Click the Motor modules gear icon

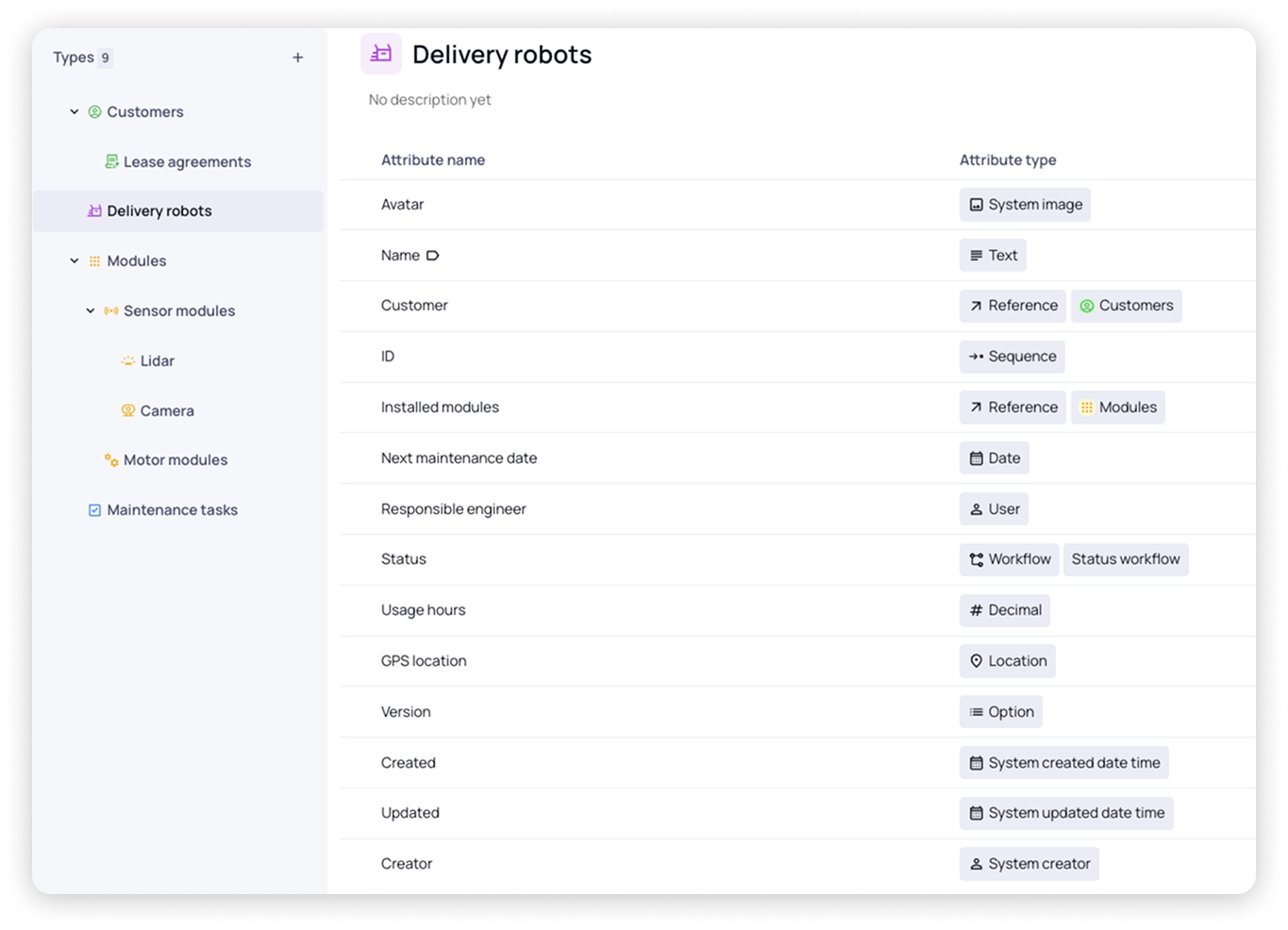click(x=111, y=460)
